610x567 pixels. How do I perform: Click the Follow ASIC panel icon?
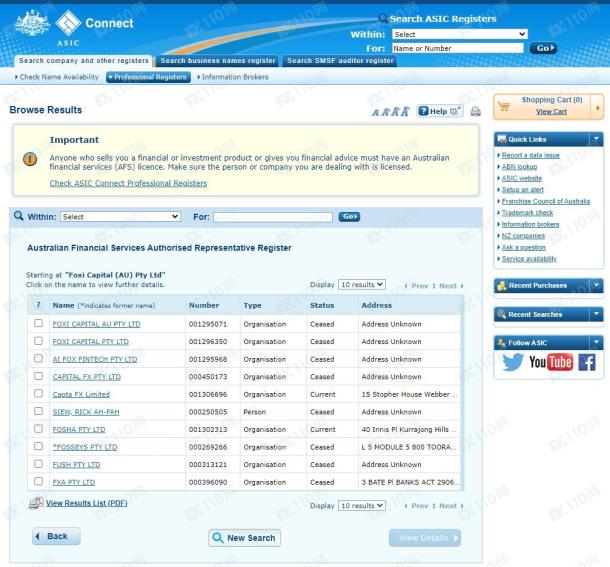(502, 342)
